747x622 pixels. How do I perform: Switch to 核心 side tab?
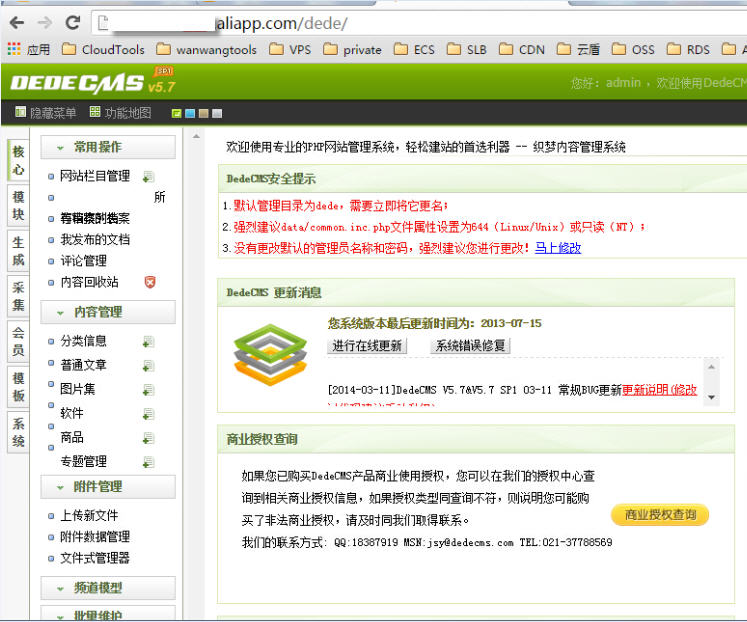click(18, 161)
